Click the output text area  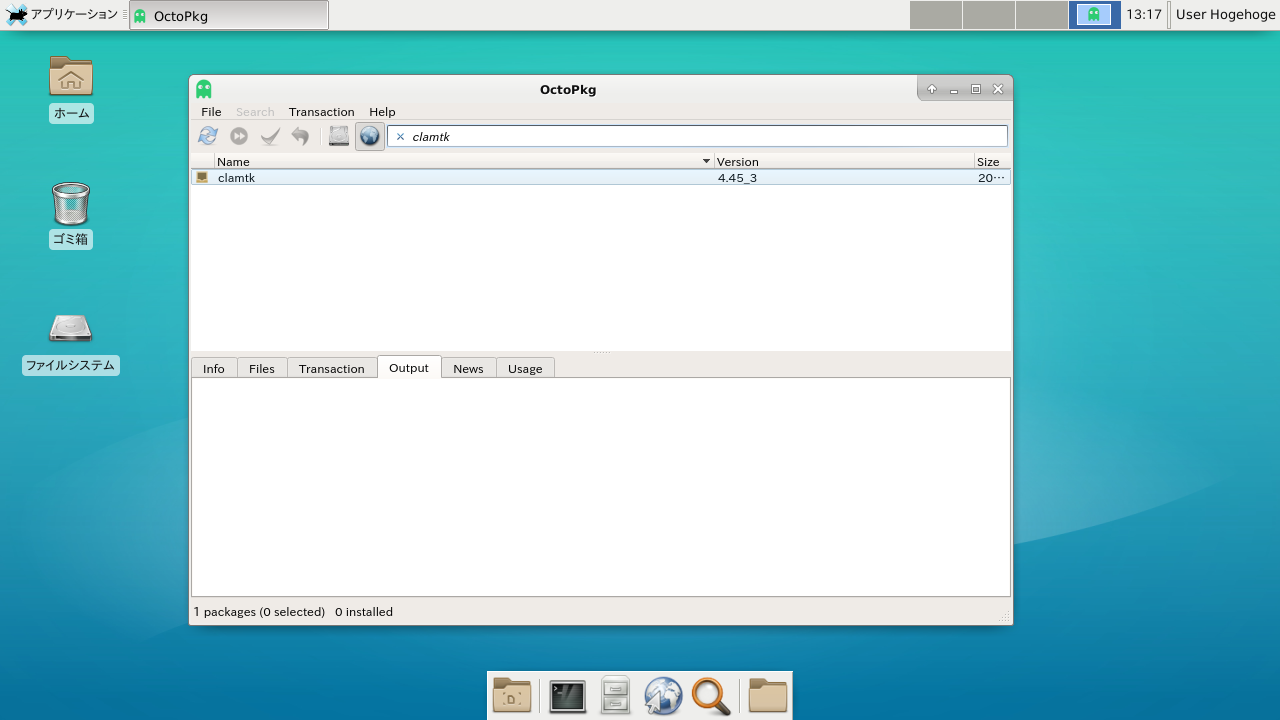coord(600,487)
